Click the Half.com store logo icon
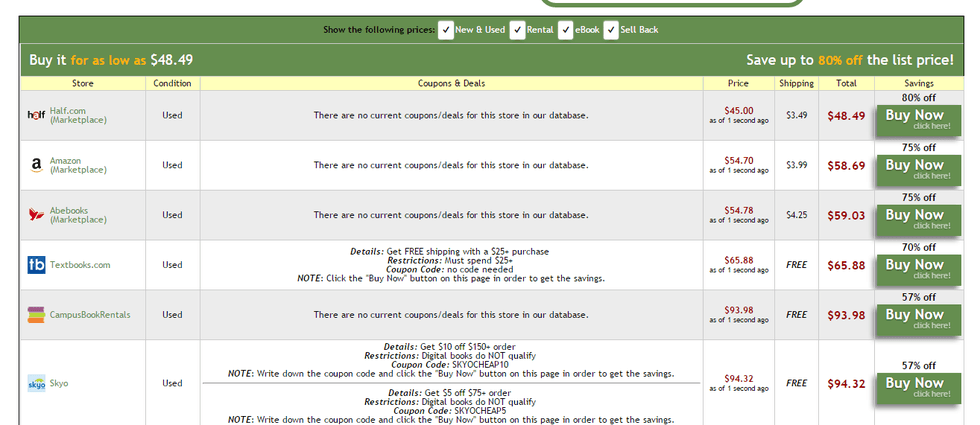This screenshot has width=980, height=425. (x=36, y=115)
